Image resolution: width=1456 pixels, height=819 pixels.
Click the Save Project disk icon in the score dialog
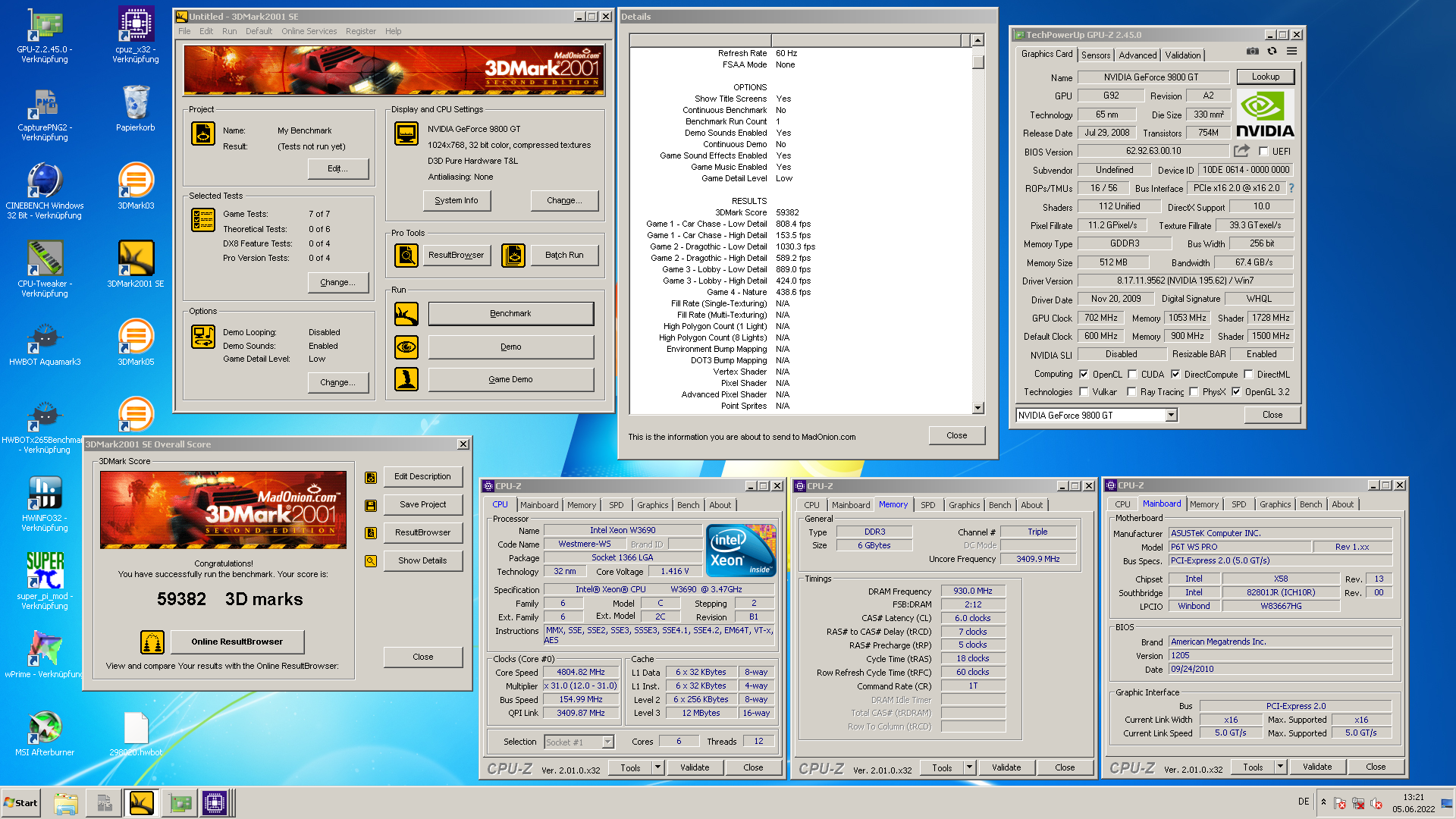[371, 505]
